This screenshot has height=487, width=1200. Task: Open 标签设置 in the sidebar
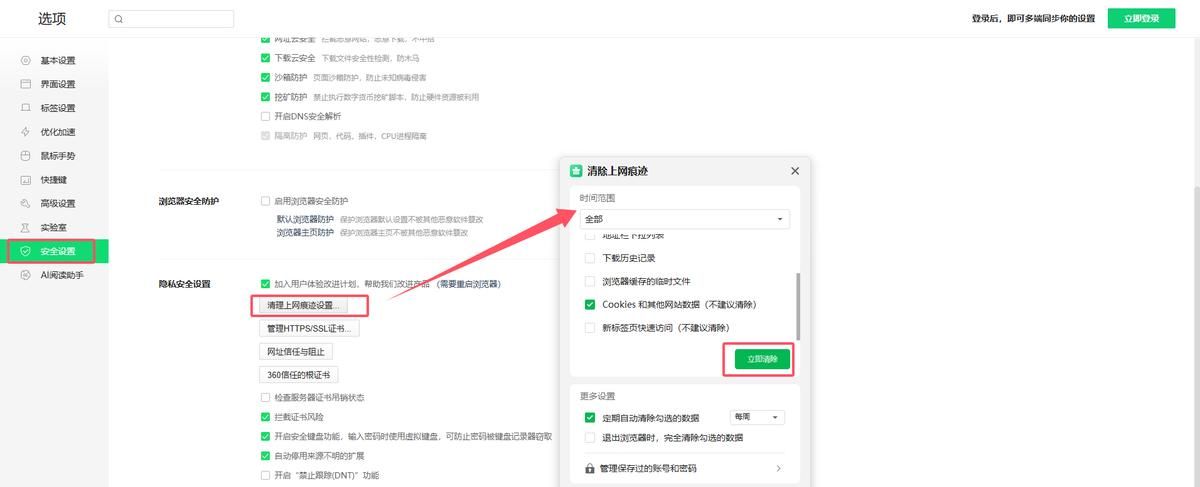[57, 108]
